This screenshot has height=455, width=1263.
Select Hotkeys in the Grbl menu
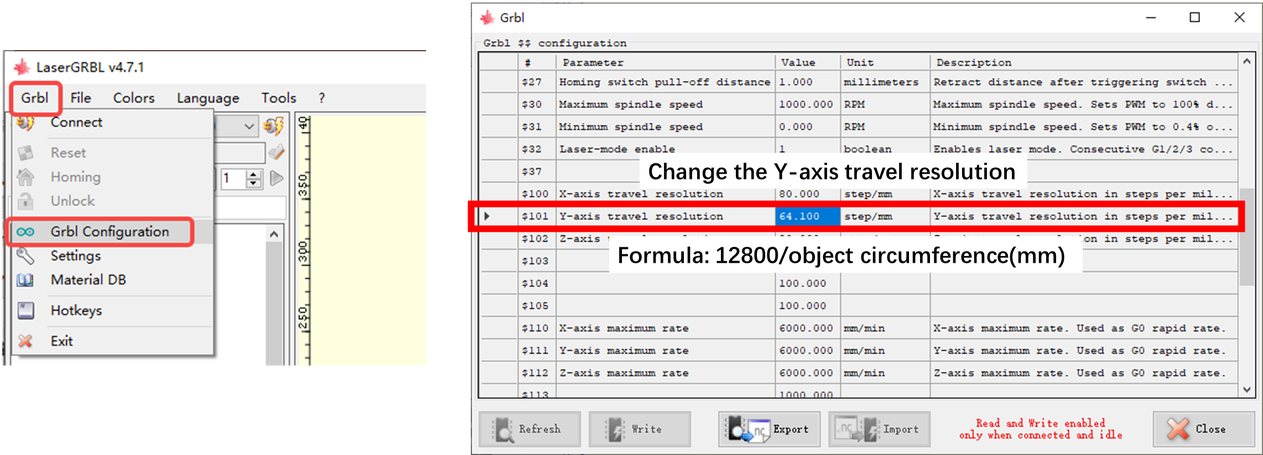[76, 310]
